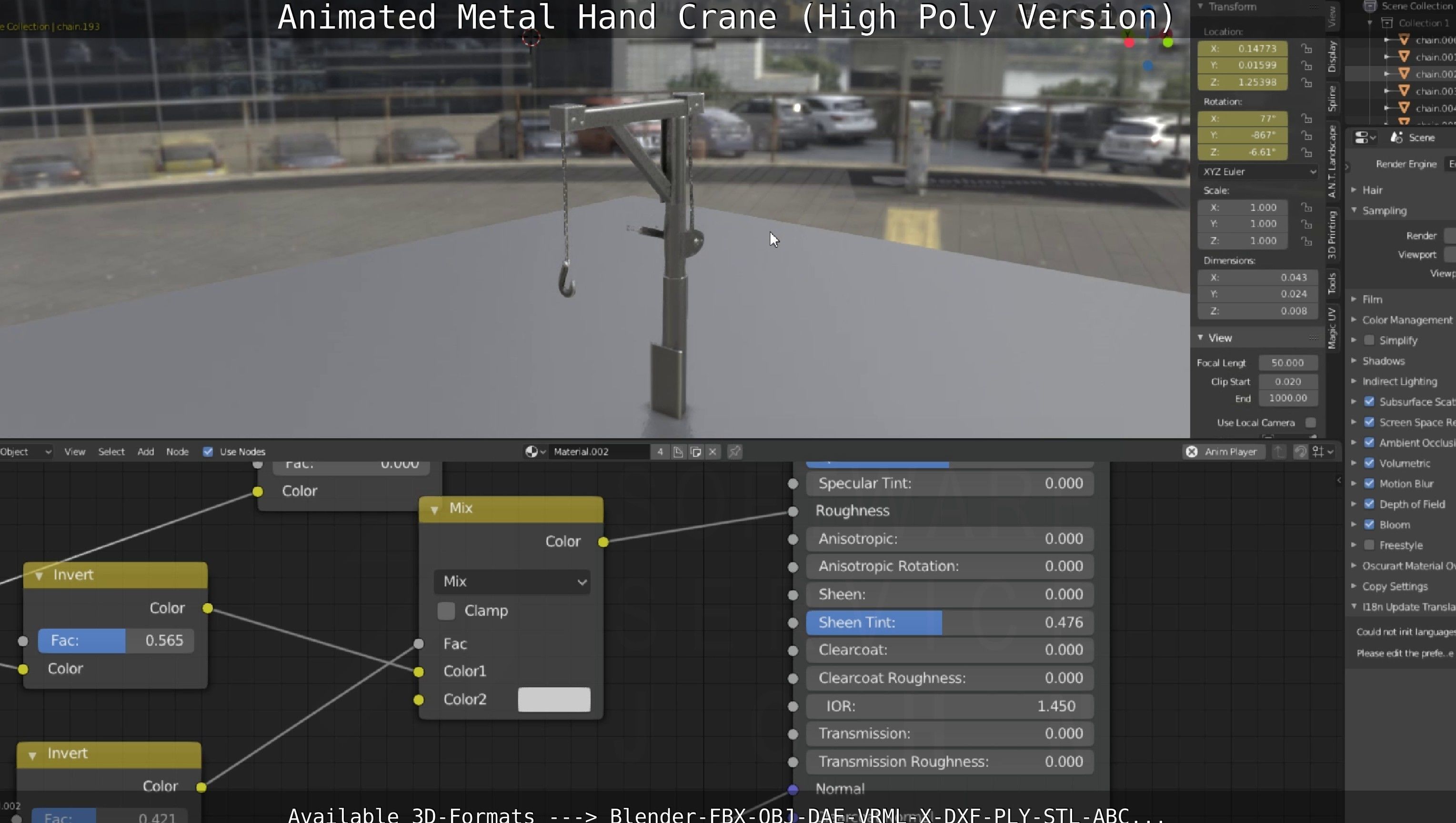Image resolution: width=1456 pixels, height=823 pixels.
Task: Click the new material icon in the node editor header
Action: coord(678,452)
